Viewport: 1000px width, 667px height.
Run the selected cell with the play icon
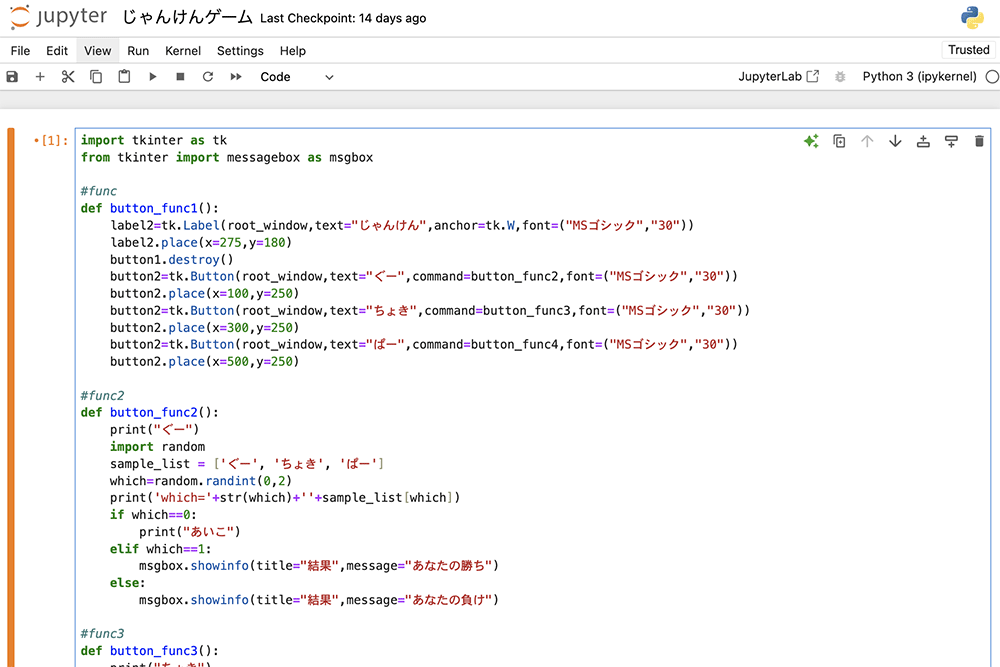pos(152,77)
